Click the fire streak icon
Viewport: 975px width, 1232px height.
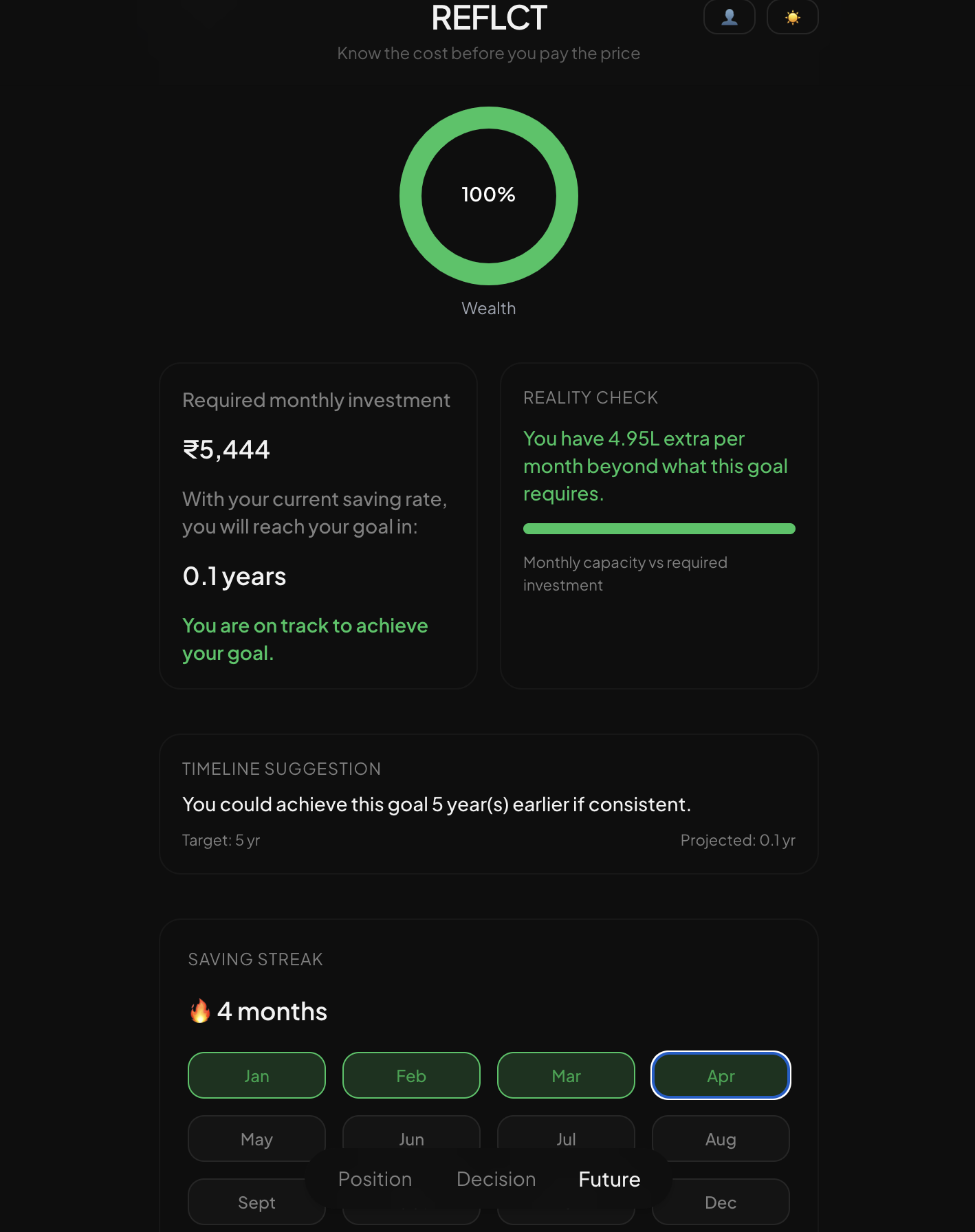(x=200, y=1011)
